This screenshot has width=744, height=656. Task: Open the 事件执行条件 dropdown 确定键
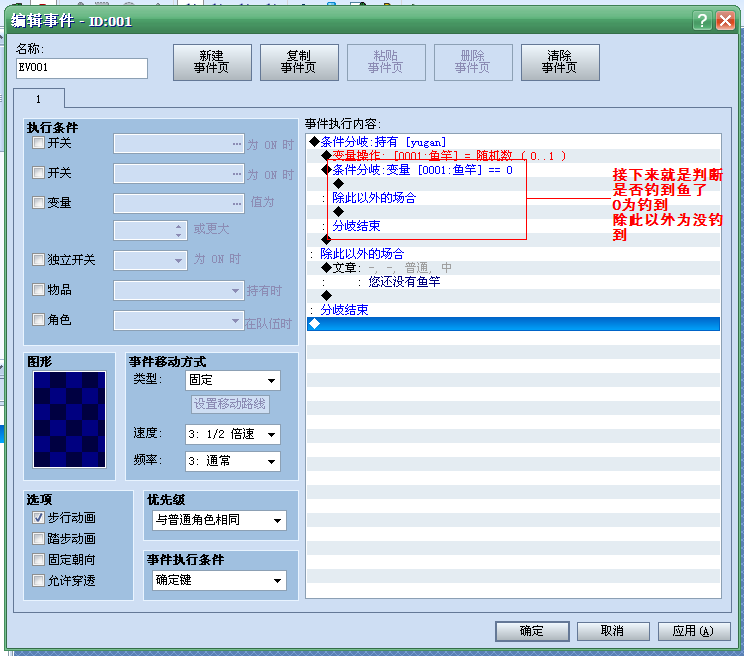click(x=219, y=580)
